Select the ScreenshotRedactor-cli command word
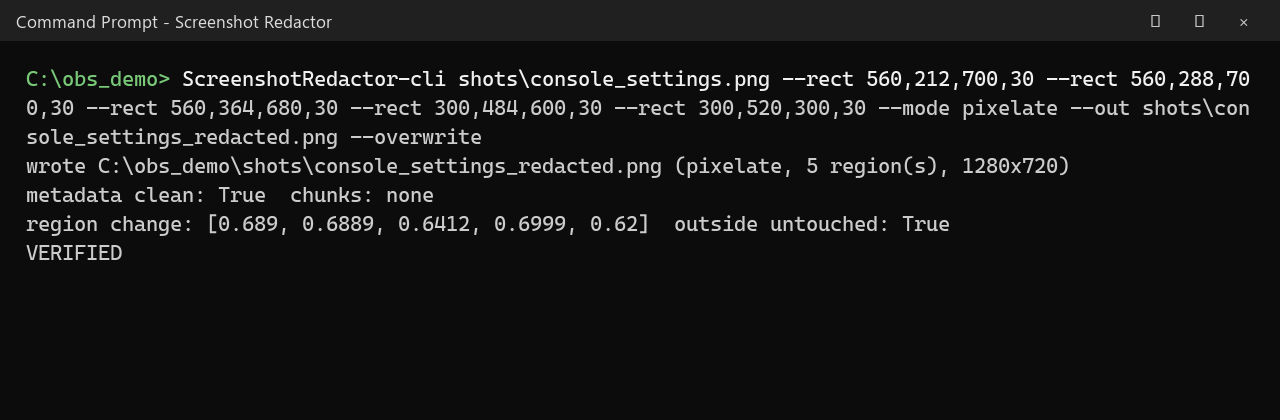The width and height of the screenshot is (1280, 420). point(314,79)
